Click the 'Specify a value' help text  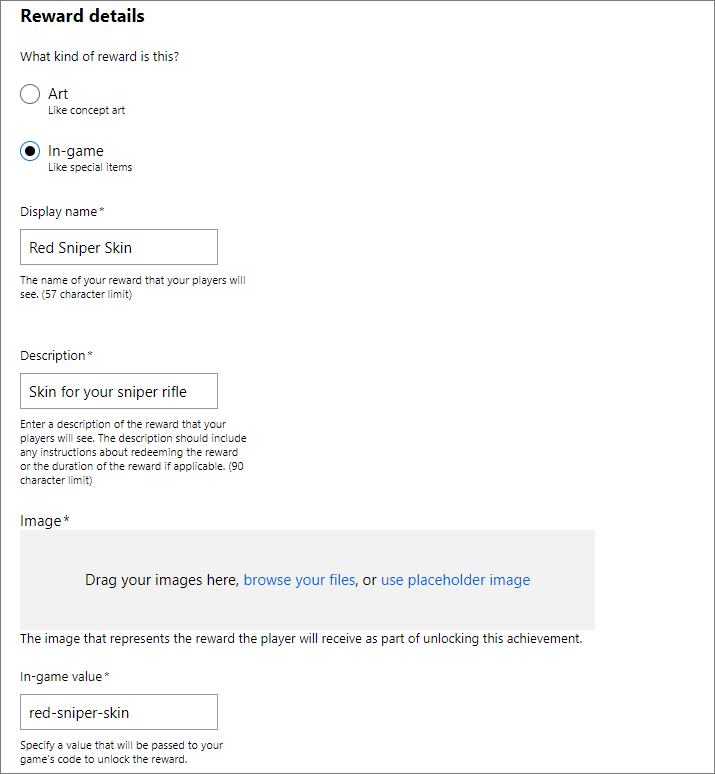coord(121,752)
